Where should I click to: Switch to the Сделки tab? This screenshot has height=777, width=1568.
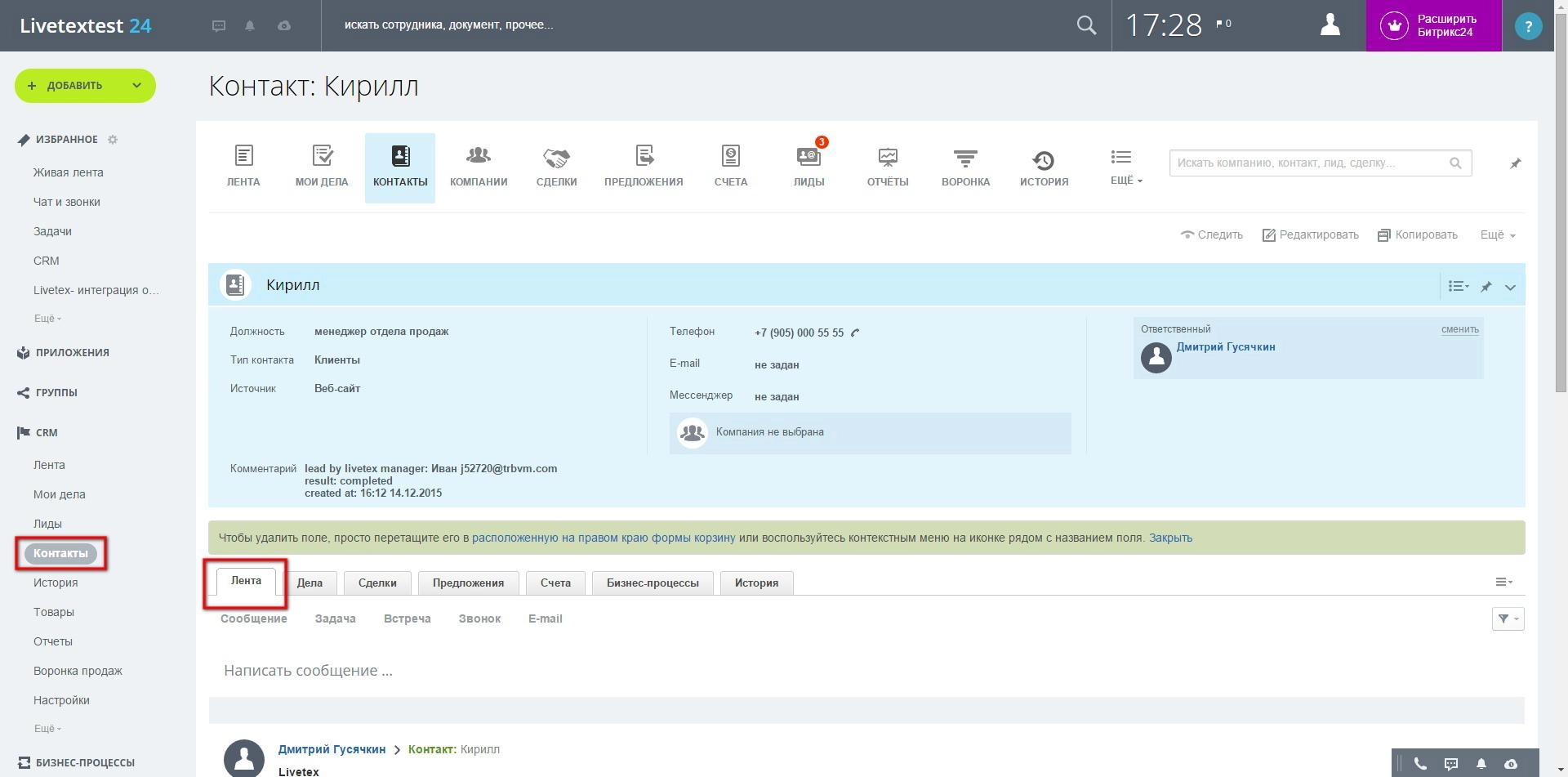pos(377,583)
